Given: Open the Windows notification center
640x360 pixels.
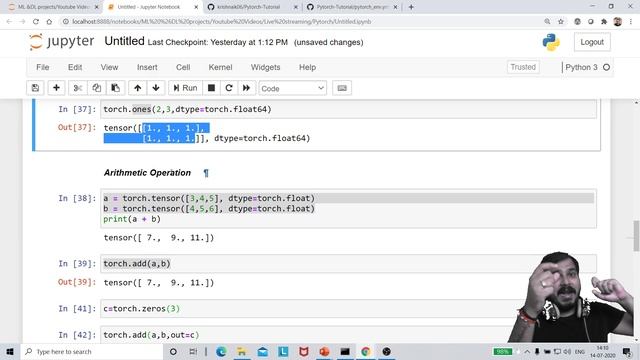Looking at the screenshot, I should (627, 351).
